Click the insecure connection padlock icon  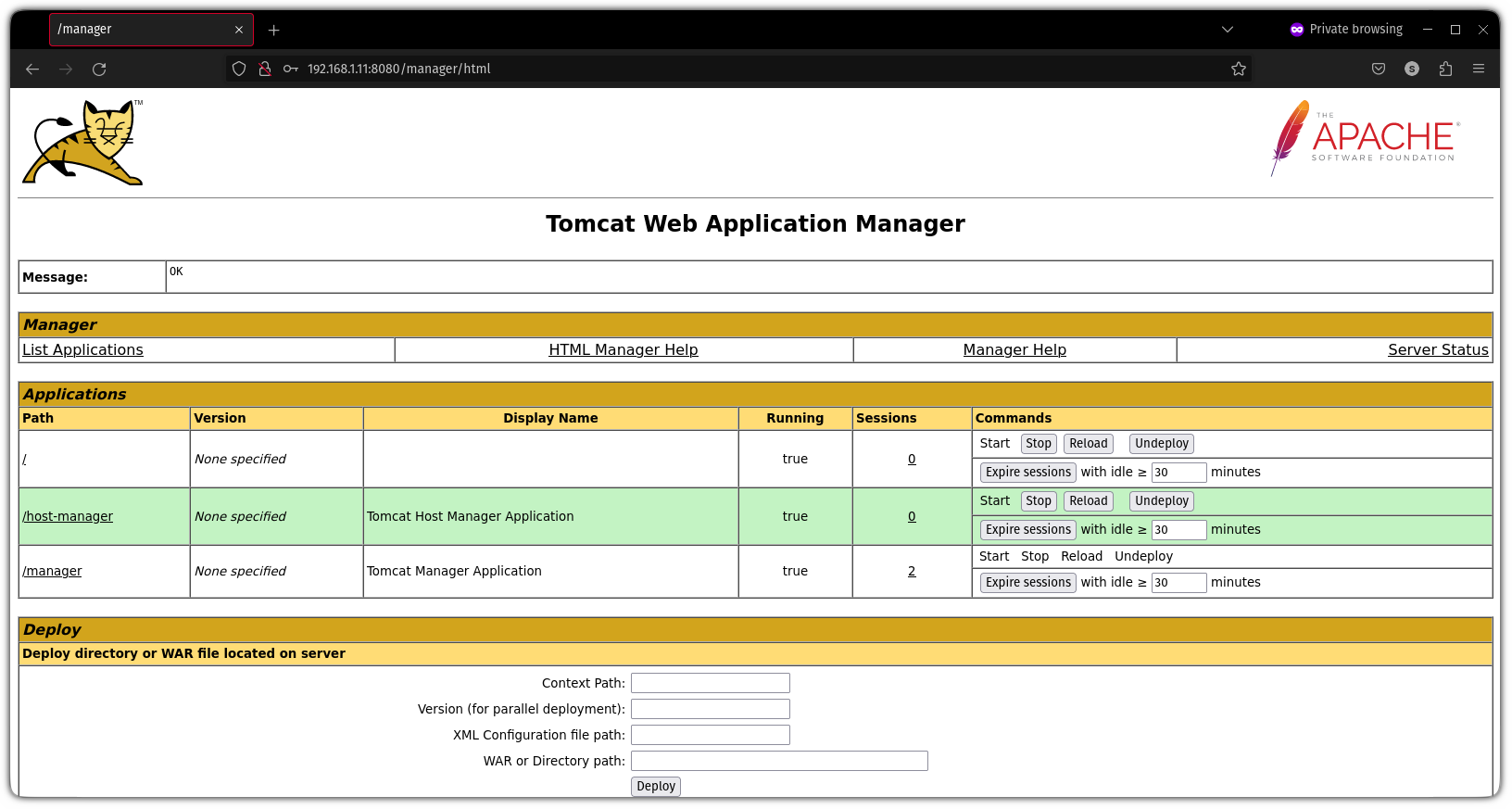pos(265,70)
